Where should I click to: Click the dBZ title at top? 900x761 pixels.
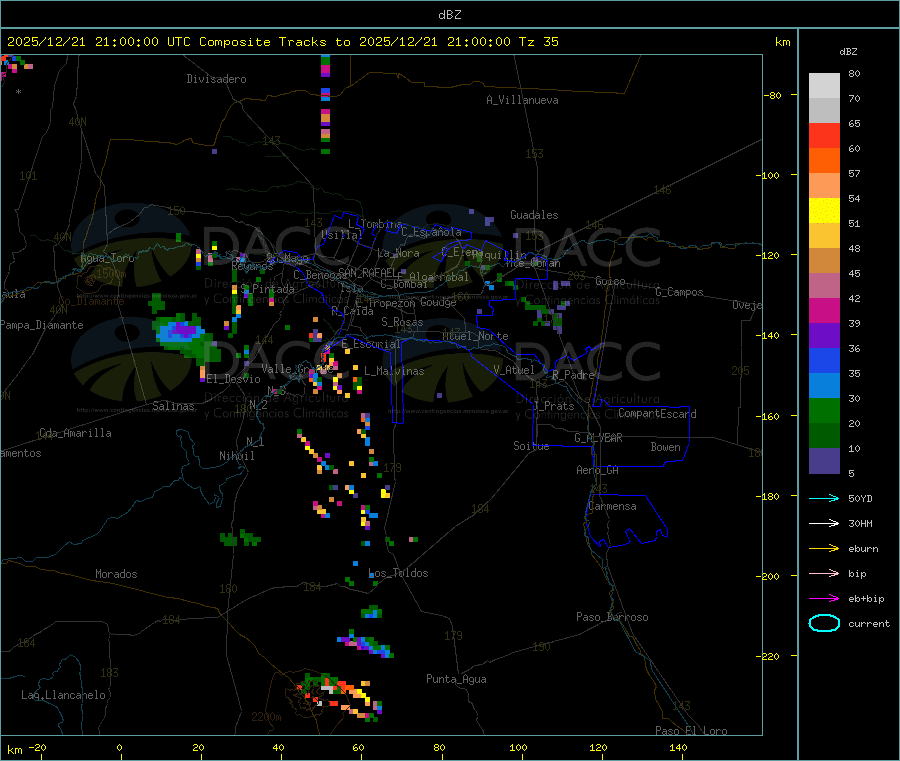(x=449, y=15)
